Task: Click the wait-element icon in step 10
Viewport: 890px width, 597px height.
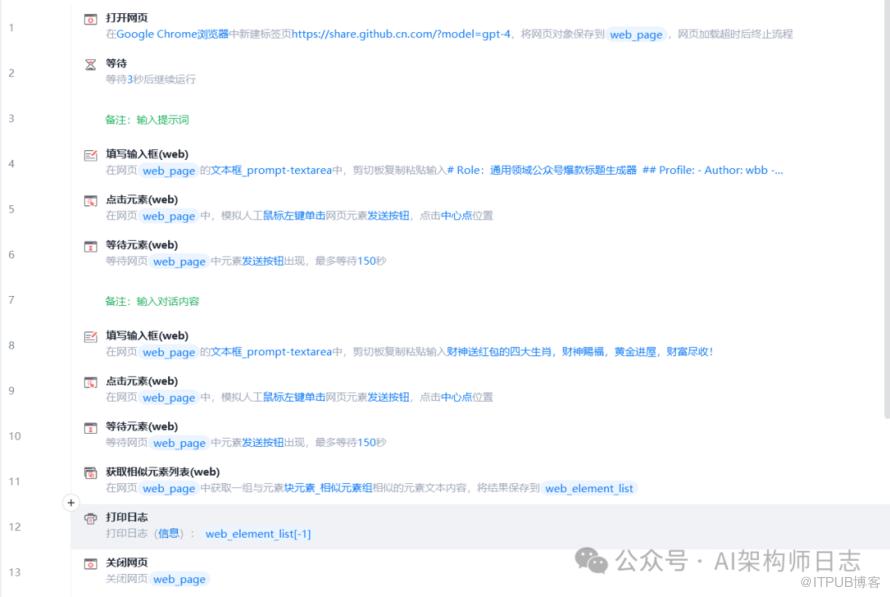Action: click(90, 428)
